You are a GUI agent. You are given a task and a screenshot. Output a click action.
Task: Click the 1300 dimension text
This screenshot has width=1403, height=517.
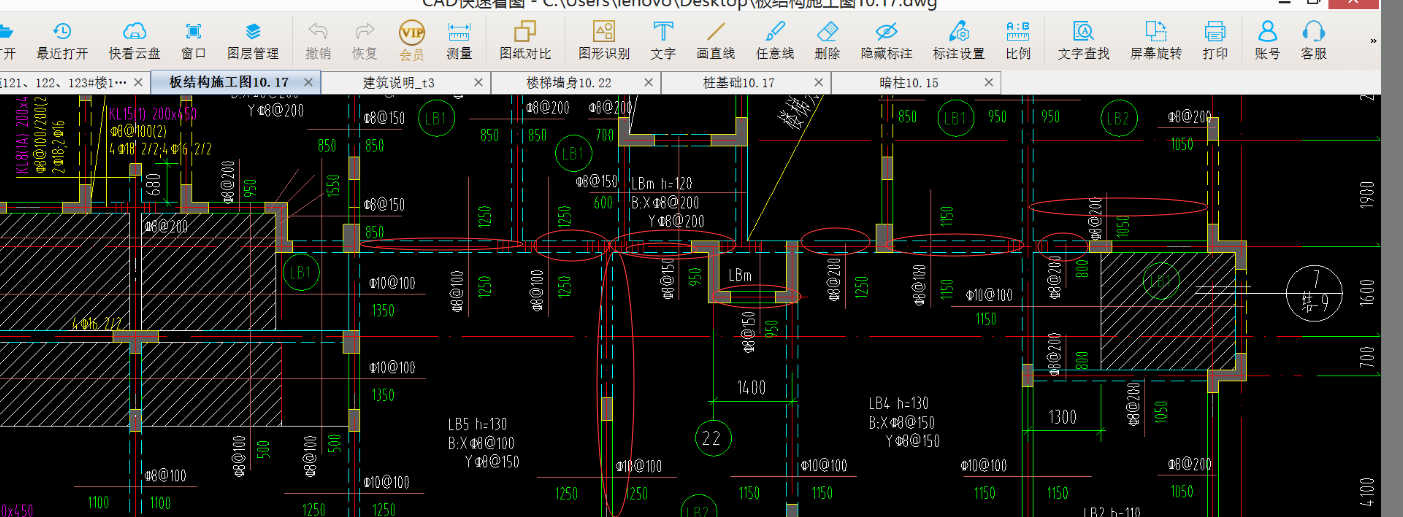(x=1063, y=416)
